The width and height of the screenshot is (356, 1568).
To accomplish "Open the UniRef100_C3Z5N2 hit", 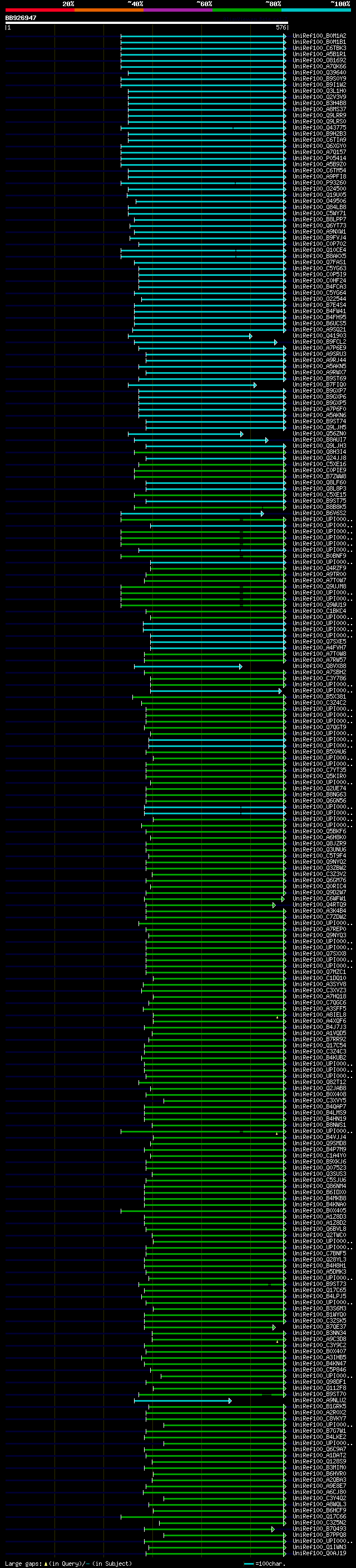I will (319, 1523).
